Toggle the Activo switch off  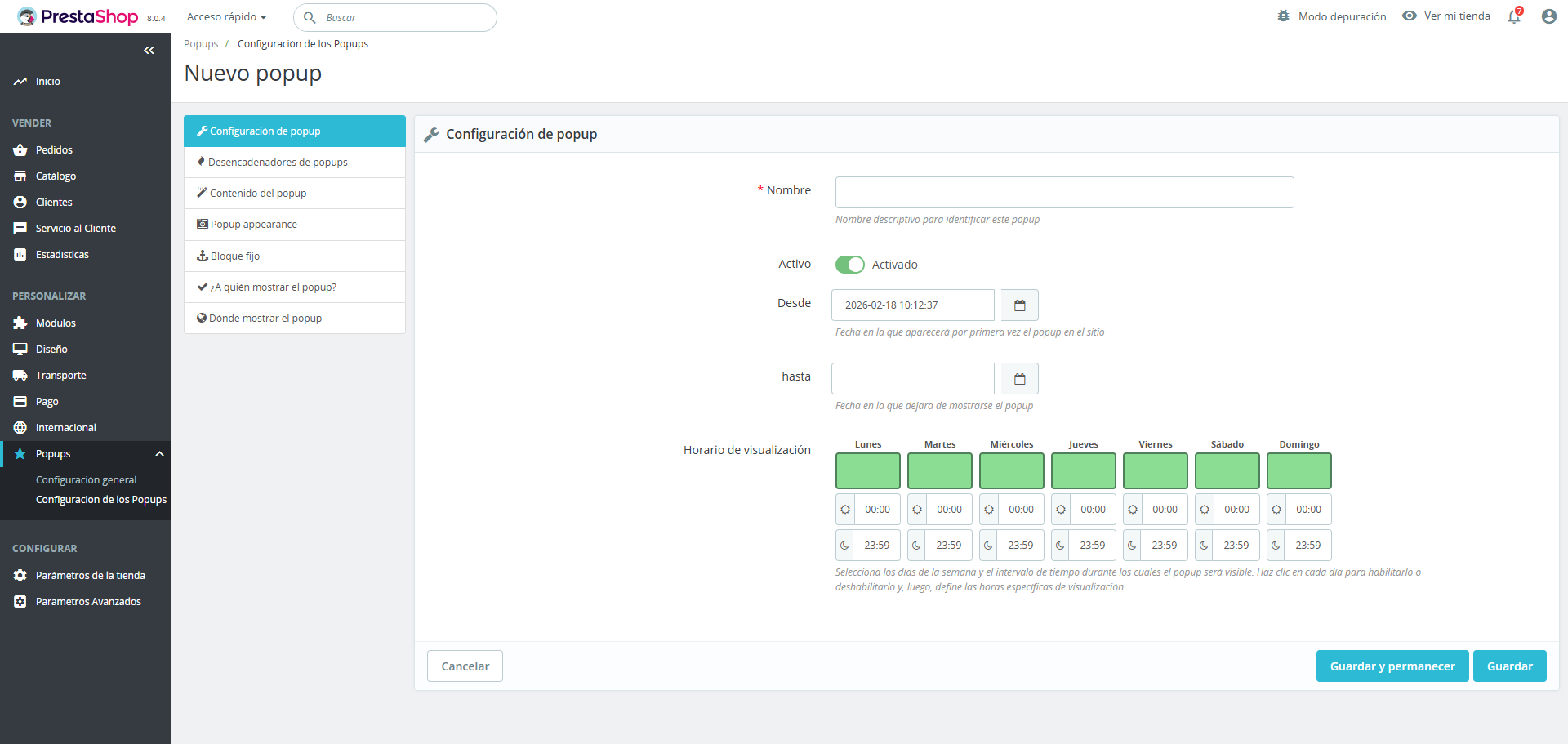click(849, 265)
